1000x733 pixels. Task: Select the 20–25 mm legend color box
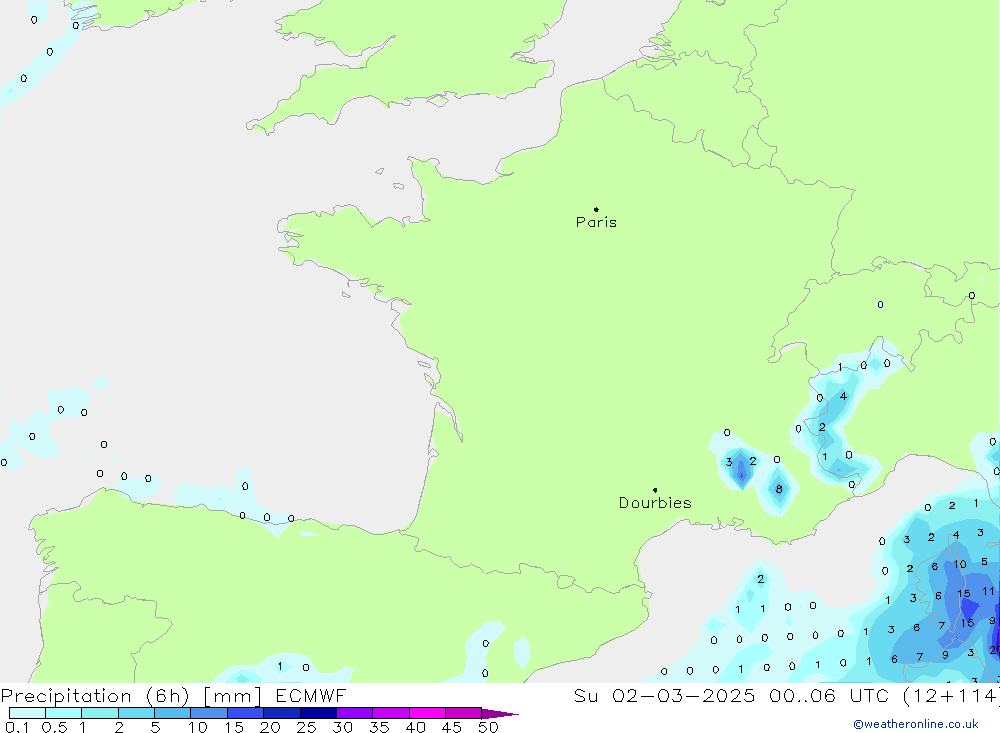pos(282,713)
